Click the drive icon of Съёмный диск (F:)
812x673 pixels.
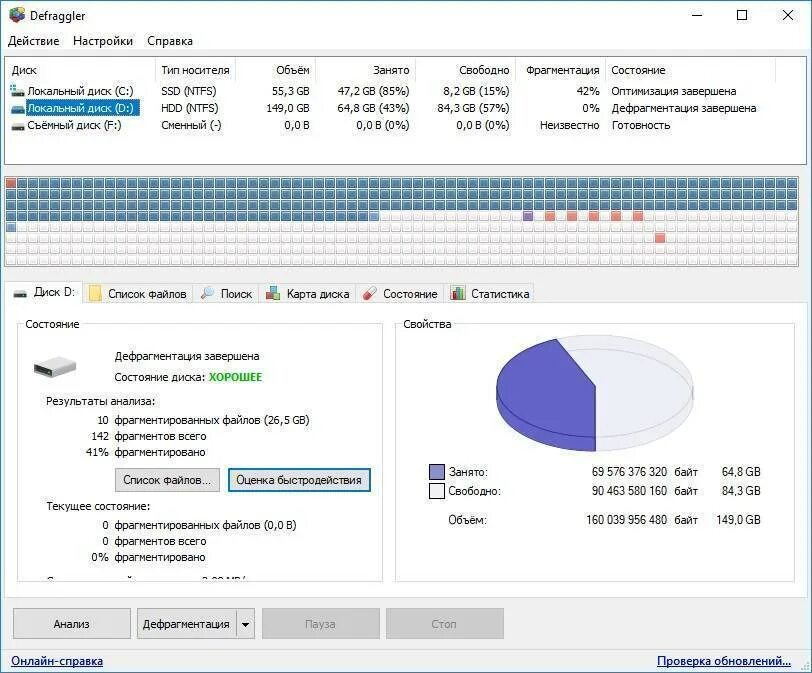(18, 126)
